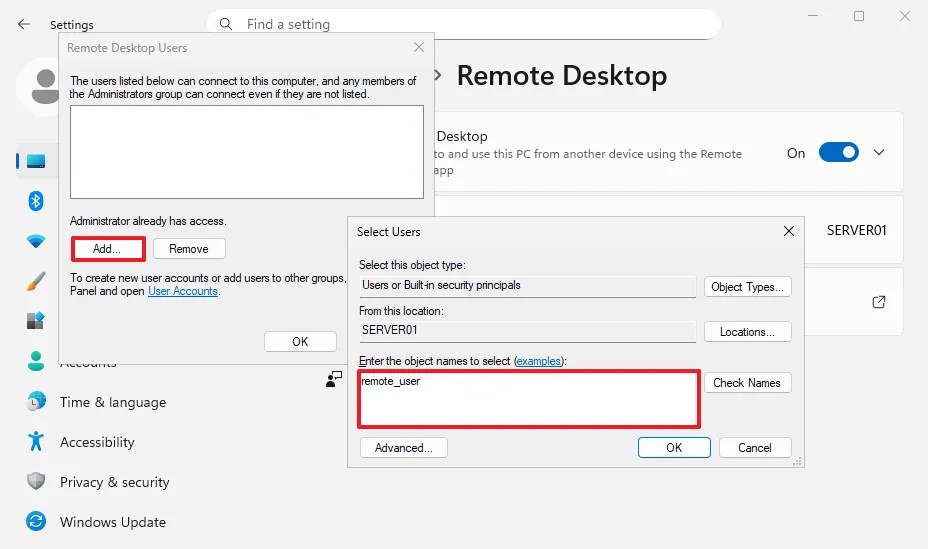Click the SERVER01 PC name text
The height and width of the screenshot is (549, 928).
[x=856, y=230]
